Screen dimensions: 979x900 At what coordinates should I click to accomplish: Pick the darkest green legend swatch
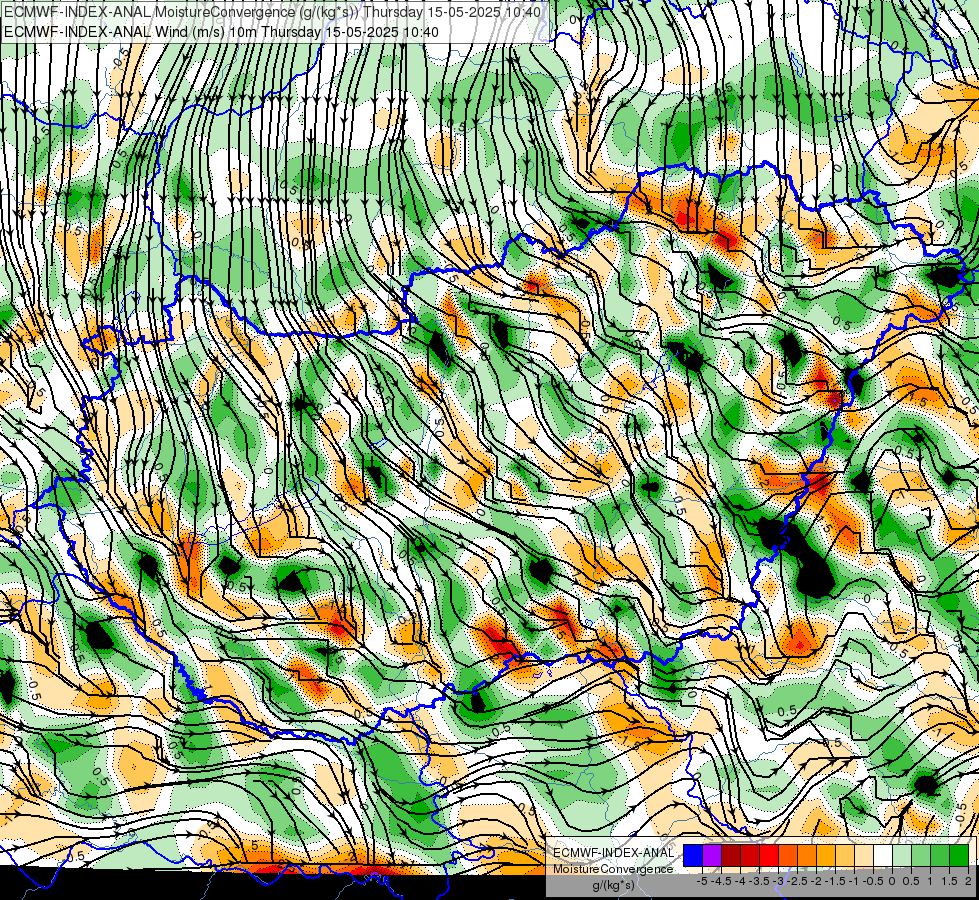click(959, 855)
